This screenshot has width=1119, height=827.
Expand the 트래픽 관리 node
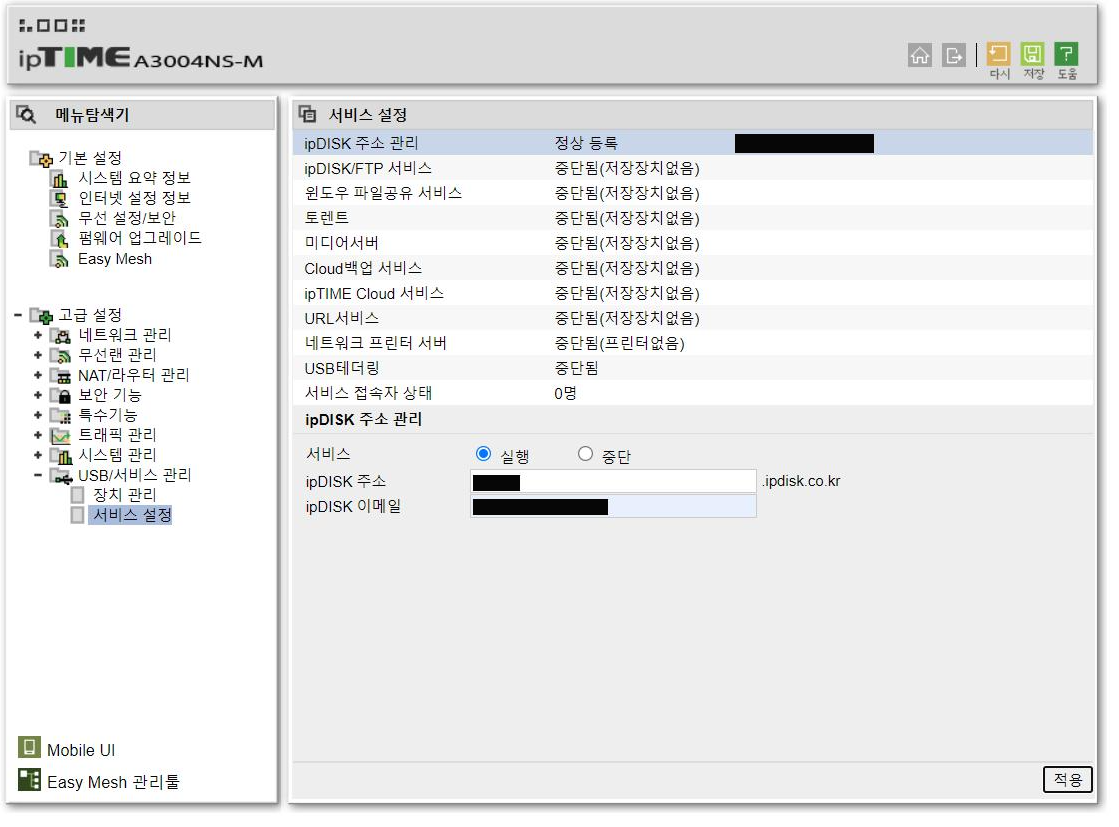[38, 435]
